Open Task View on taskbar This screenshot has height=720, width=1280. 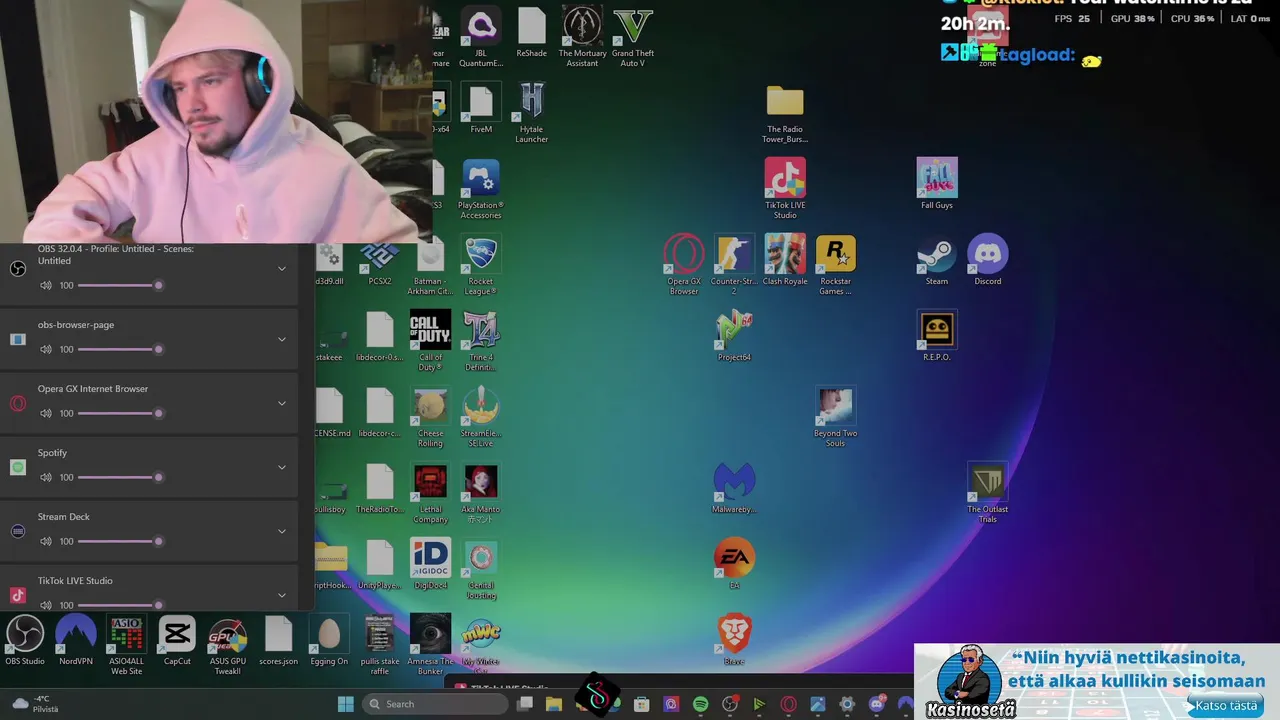point(525,704)
